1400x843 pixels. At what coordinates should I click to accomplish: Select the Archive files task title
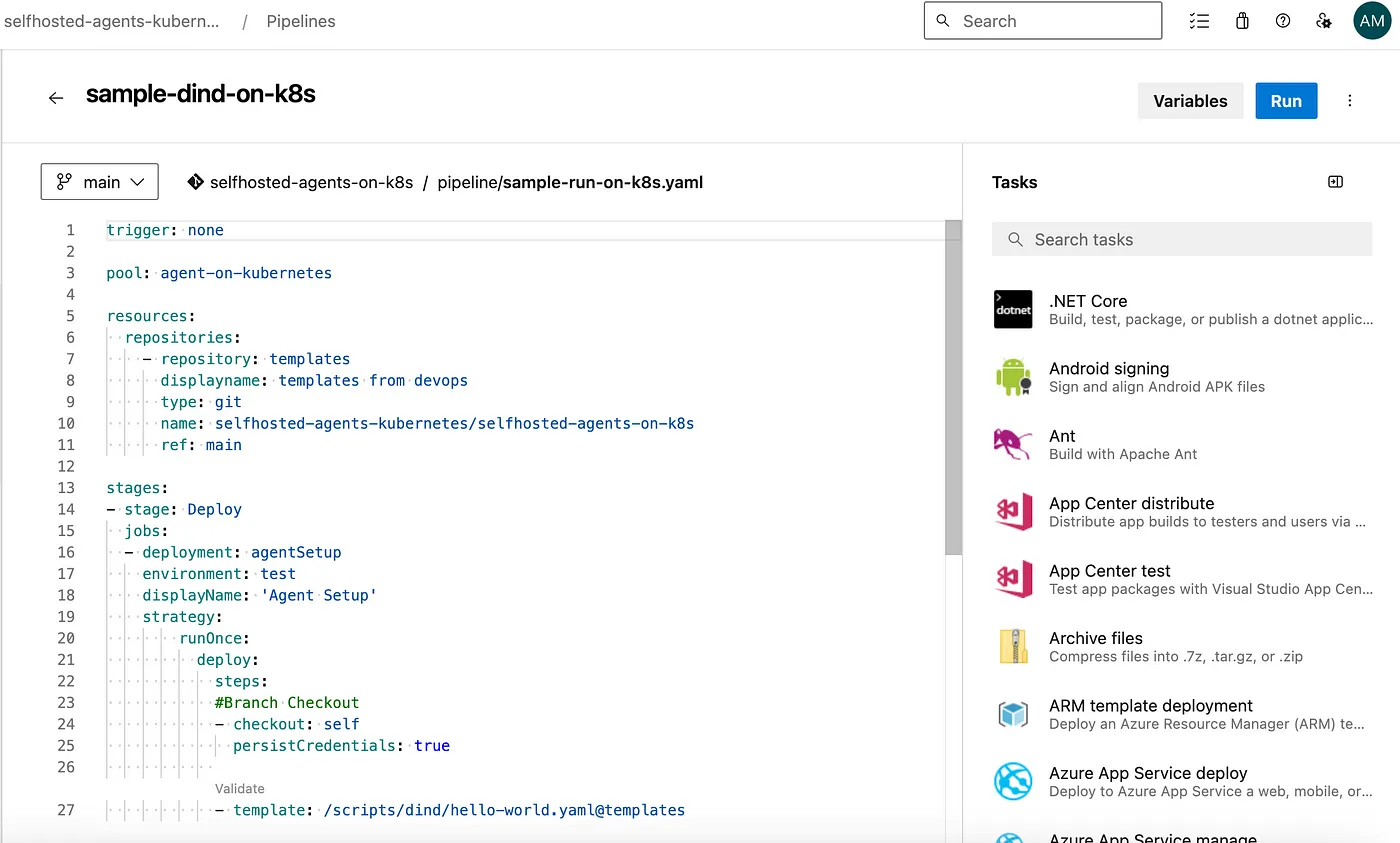(x=1096, y=638)
